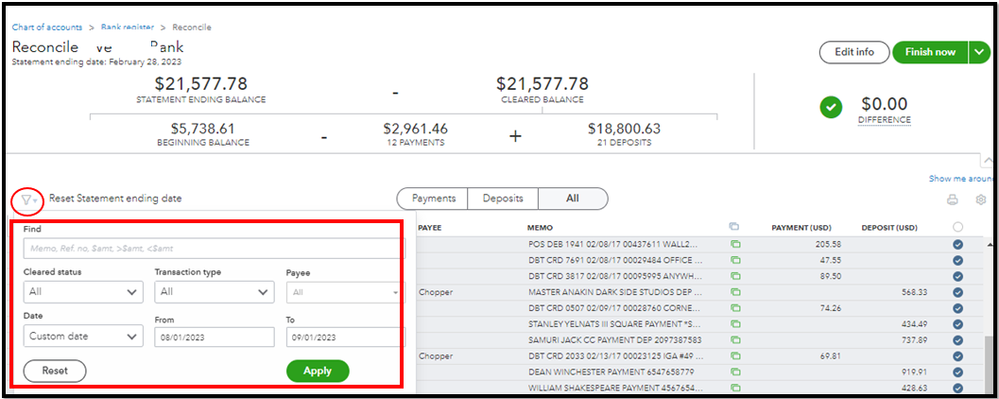
Task: Expand Finish now dropdown arrow
Action: pos(980,52)
